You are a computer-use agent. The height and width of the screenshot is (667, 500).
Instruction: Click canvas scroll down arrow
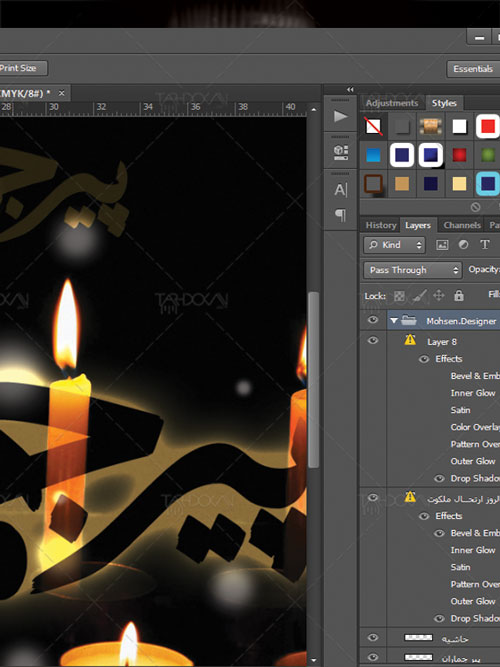tap(314, 661)
